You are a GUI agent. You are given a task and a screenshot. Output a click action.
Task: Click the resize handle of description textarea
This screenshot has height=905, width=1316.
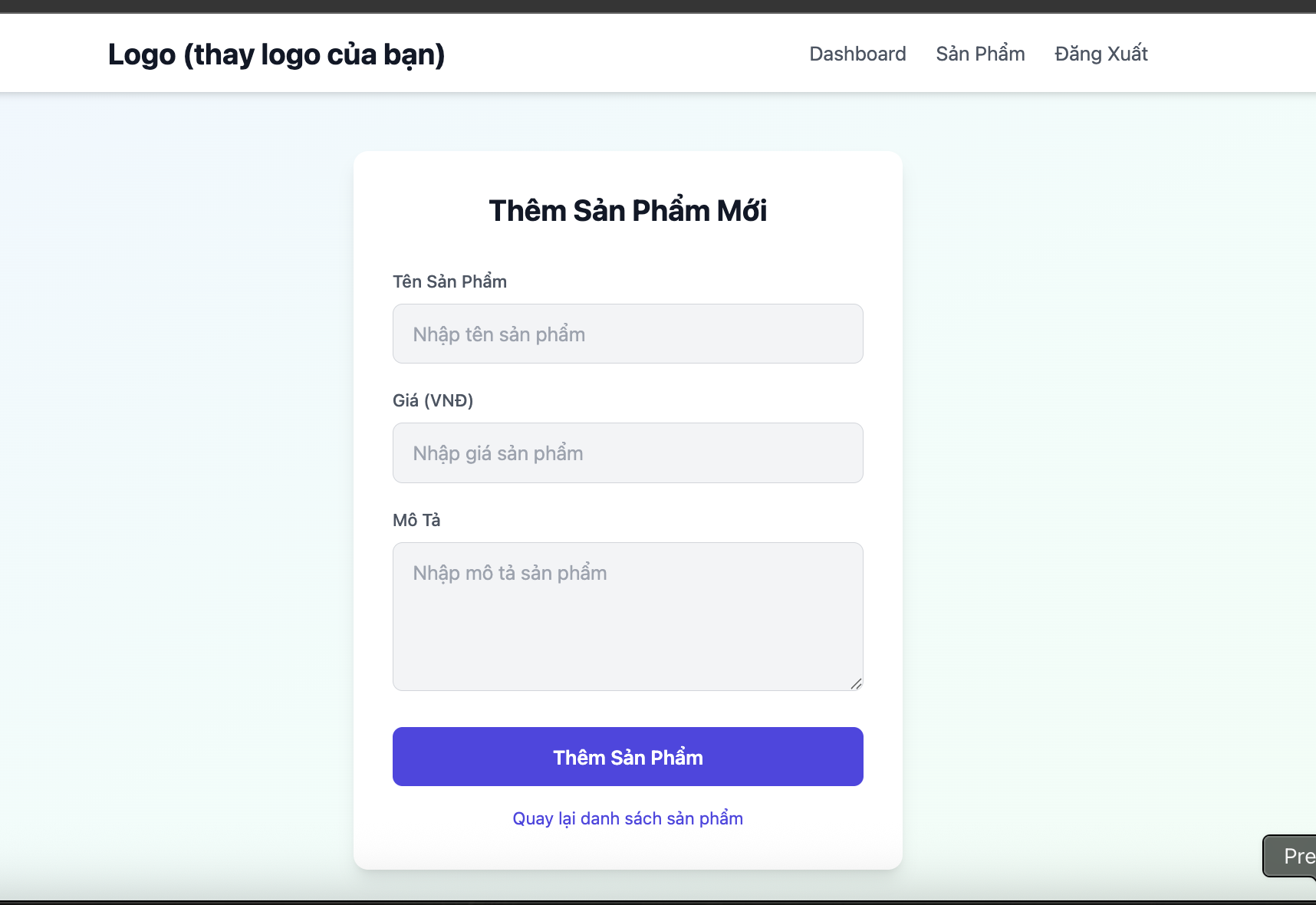point(856,683)
